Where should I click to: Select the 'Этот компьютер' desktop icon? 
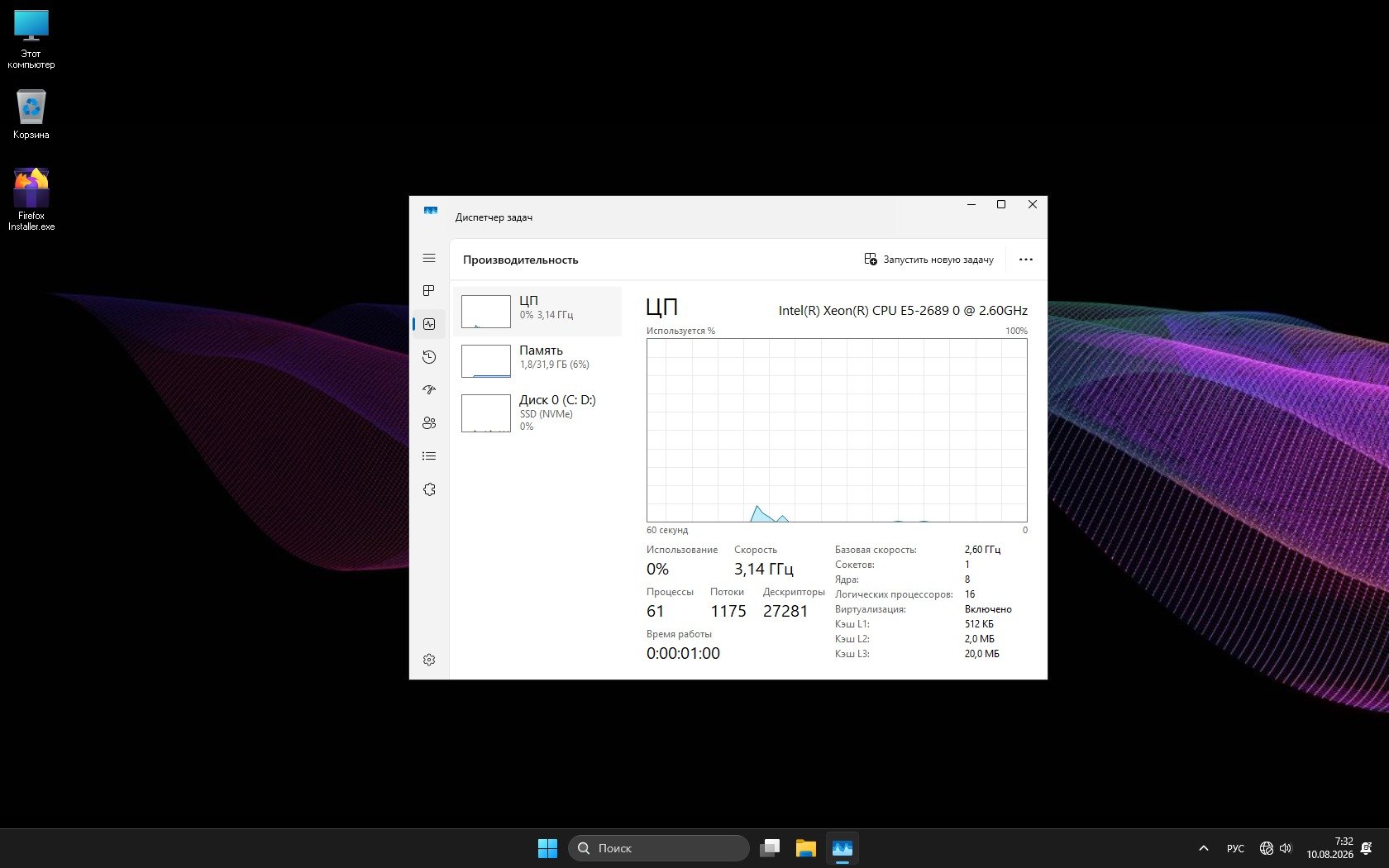pos(31,39)
